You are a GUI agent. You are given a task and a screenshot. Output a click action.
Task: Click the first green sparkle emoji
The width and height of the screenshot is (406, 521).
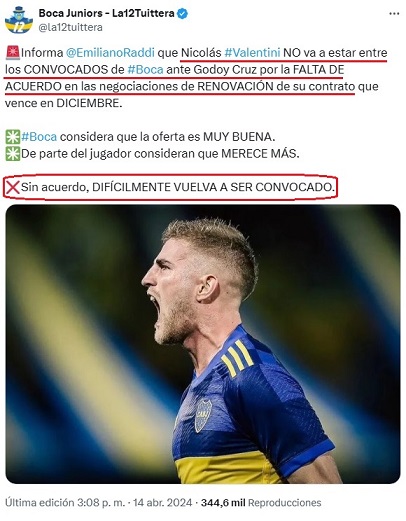click(13, 137)
